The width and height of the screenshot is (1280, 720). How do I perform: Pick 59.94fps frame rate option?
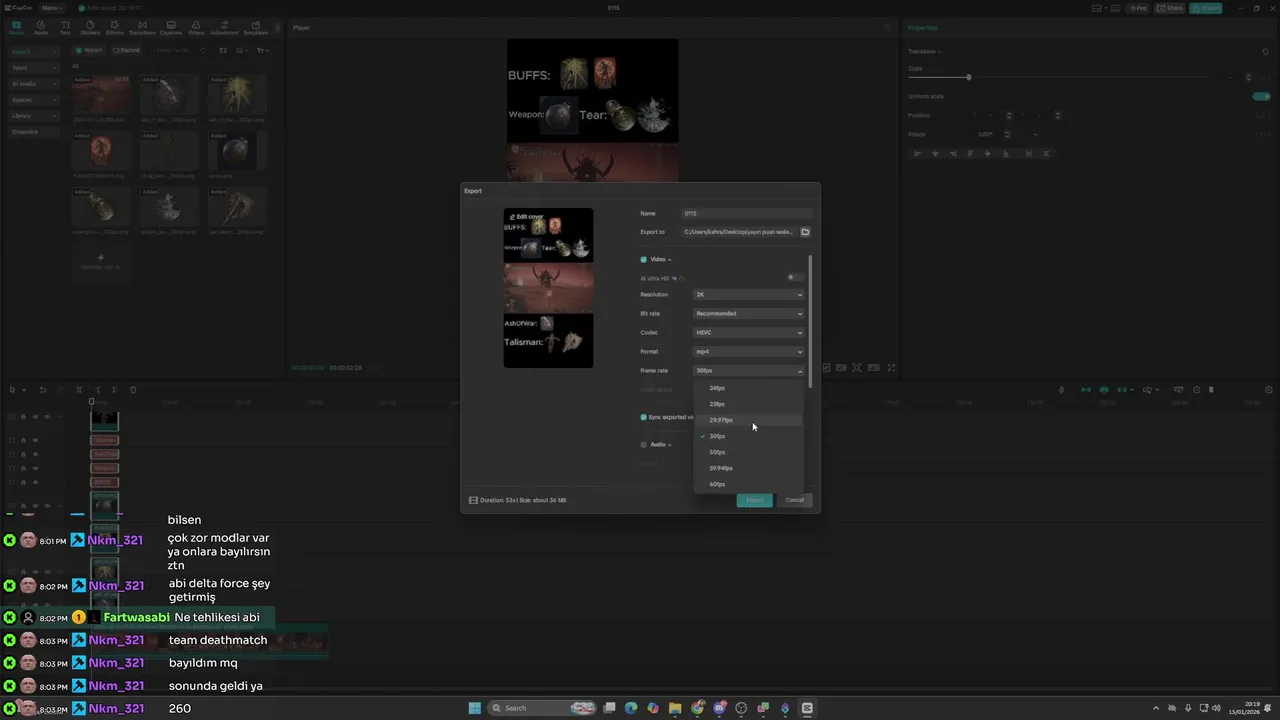pyautogui.click(x=748, y=468)
